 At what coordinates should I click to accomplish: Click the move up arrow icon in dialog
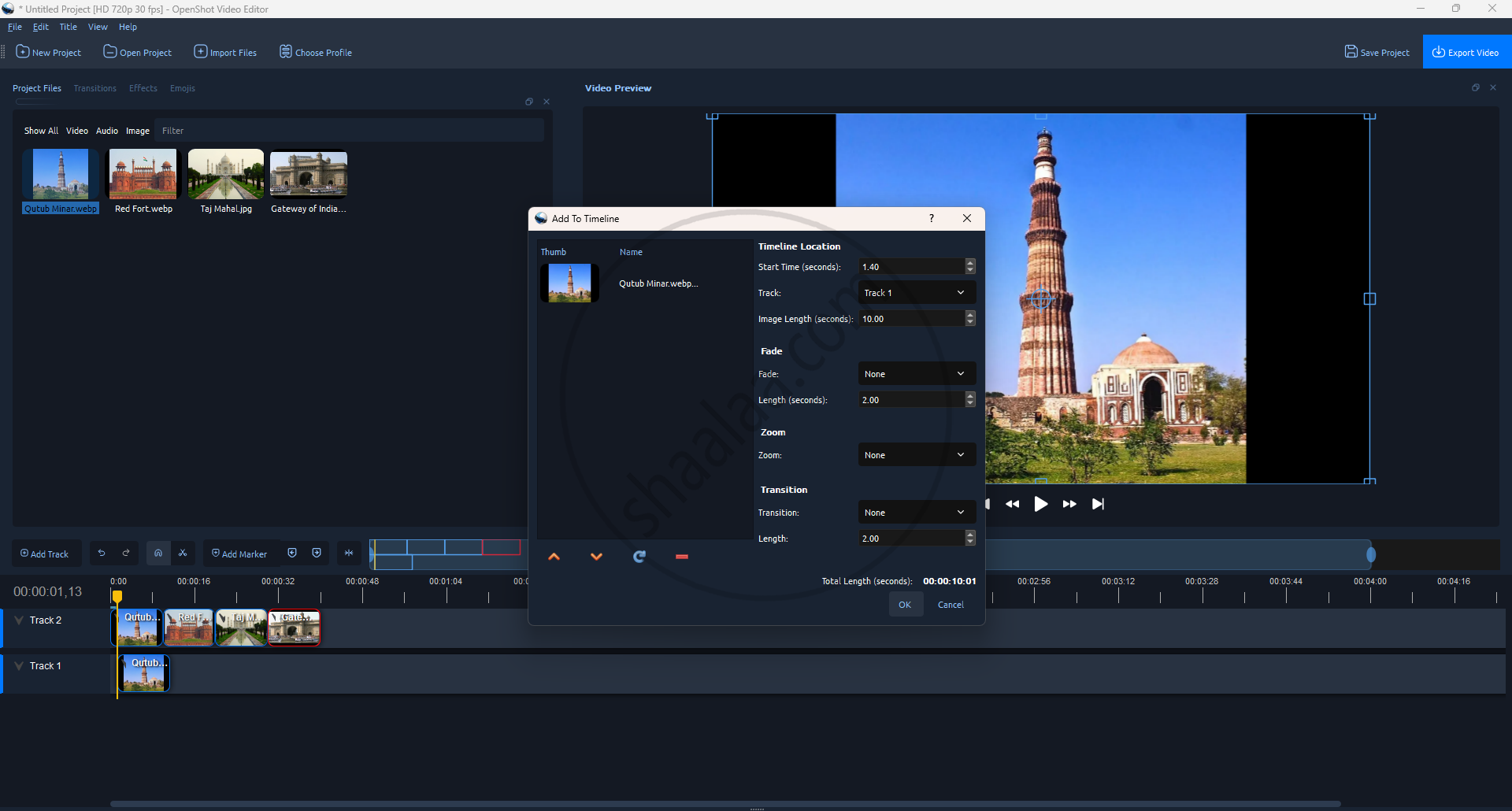pyautogui.click(x=554, y=557)
